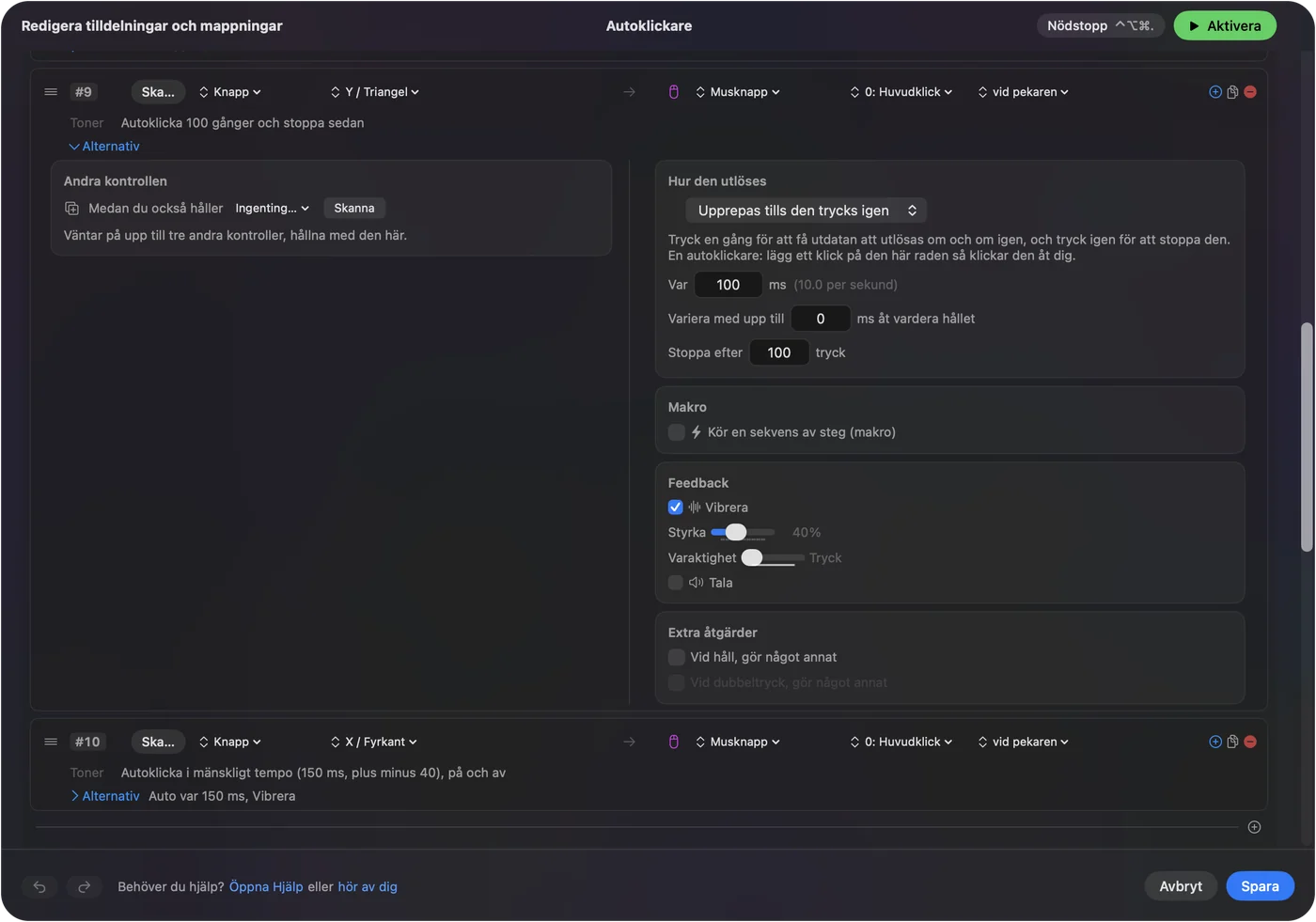The height and width of the screenshot is (922, 1316).
Task: Adjust the Styrka vibration slider
Action: tap(743, 533)
